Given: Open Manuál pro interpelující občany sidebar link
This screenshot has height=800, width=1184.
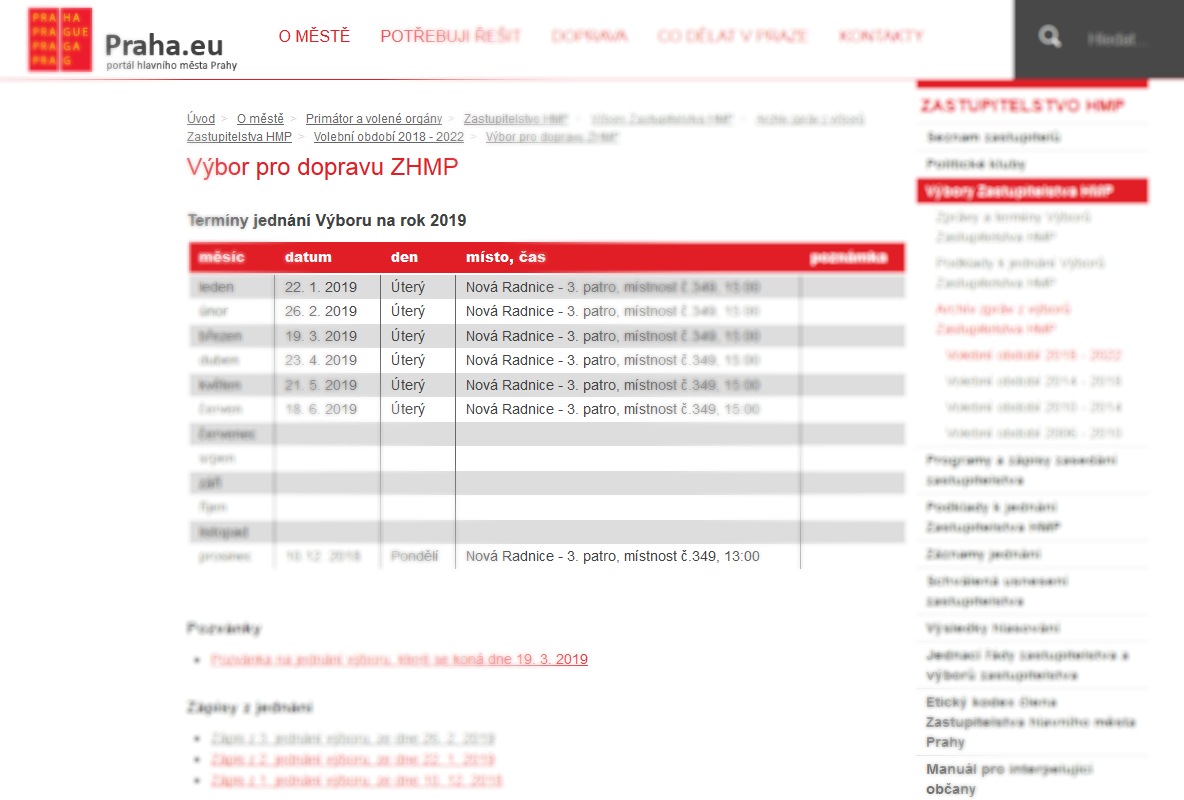Looking at the screenshot, I should 1009,779.
